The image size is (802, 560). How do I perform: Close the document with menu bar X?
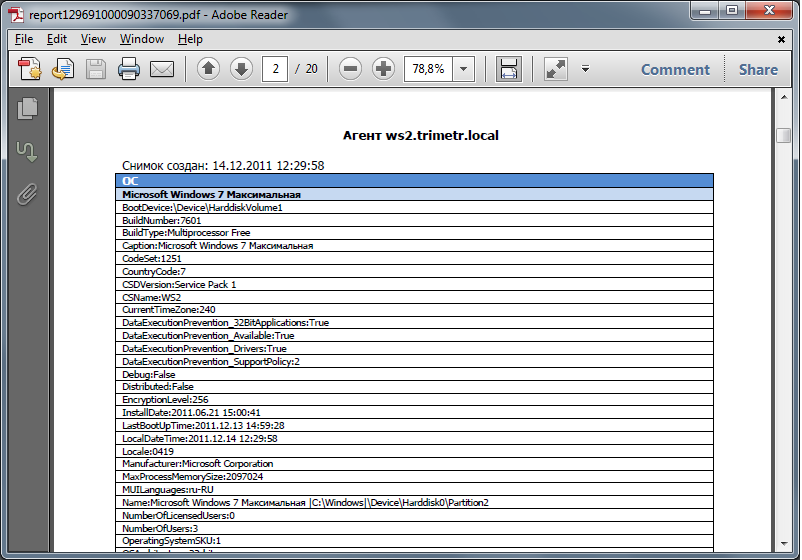(781, 39)
